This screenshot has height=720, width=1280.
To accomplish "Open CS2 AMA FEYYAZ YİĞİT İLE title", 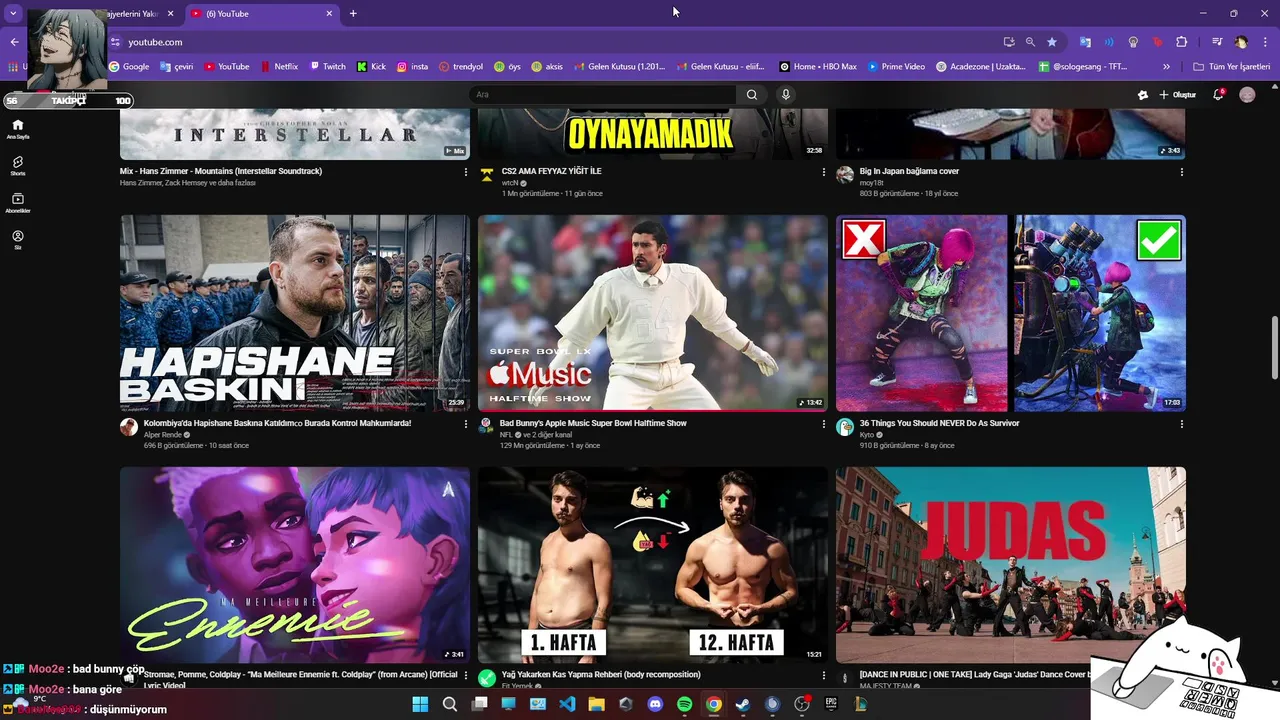I will (552, 171).
